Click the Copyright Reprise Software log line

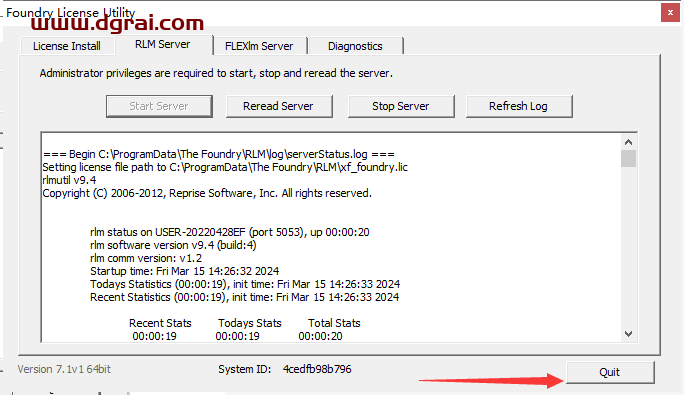click(x=207, y=193)
